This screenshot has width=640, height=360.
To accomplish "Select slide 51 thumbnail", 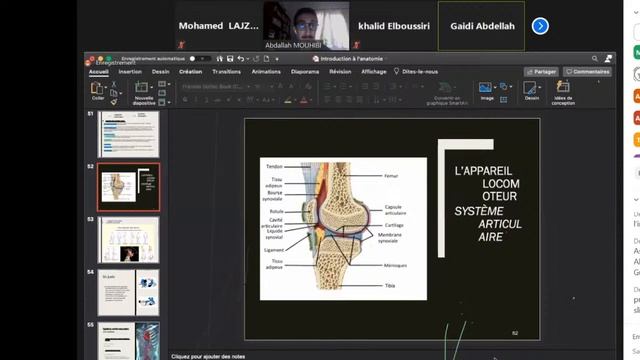I will pyautogui.click(x=129, y=134).
